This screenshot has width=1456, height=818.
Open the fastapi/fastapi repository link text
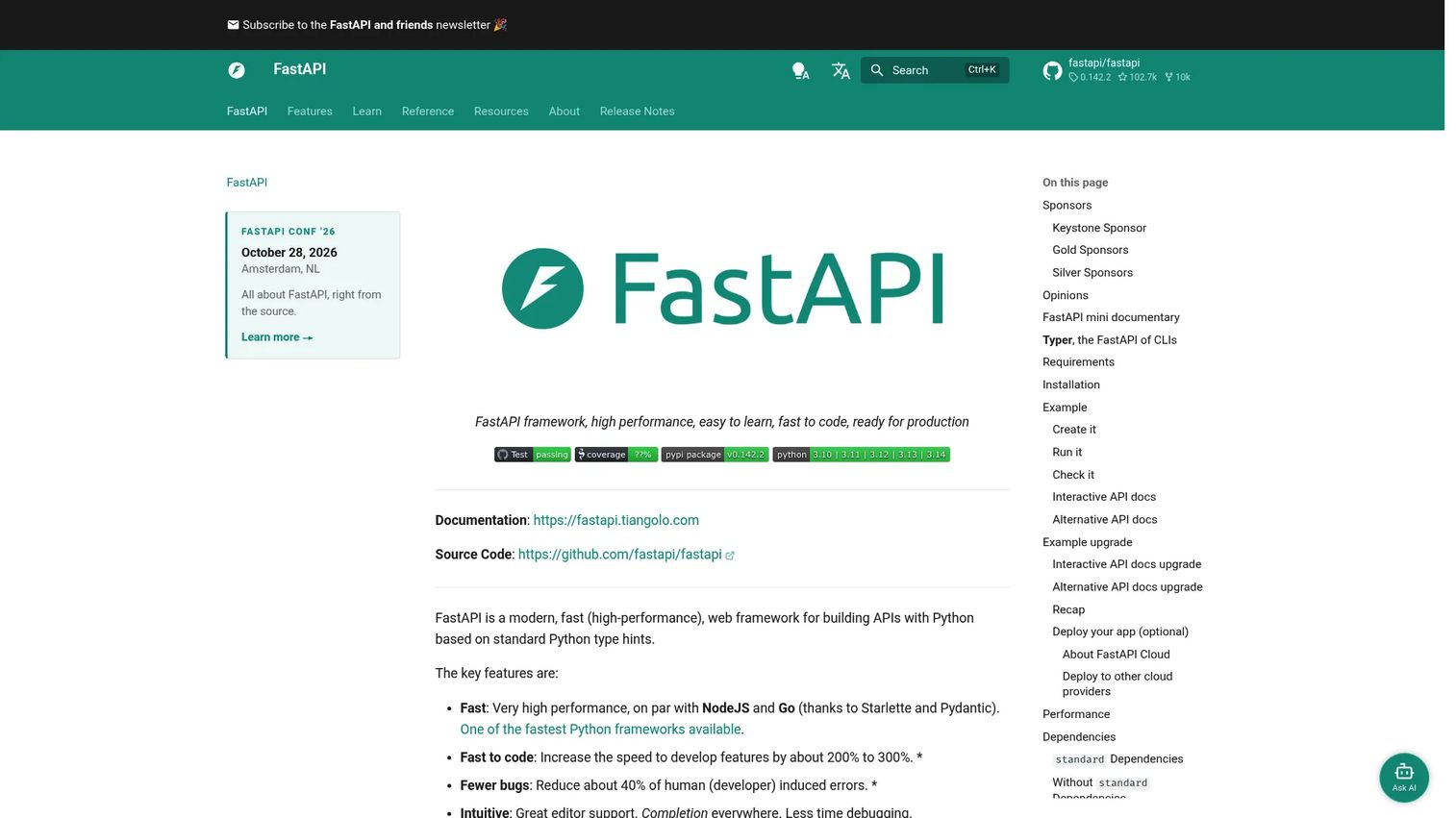[x=1104, y=63]
